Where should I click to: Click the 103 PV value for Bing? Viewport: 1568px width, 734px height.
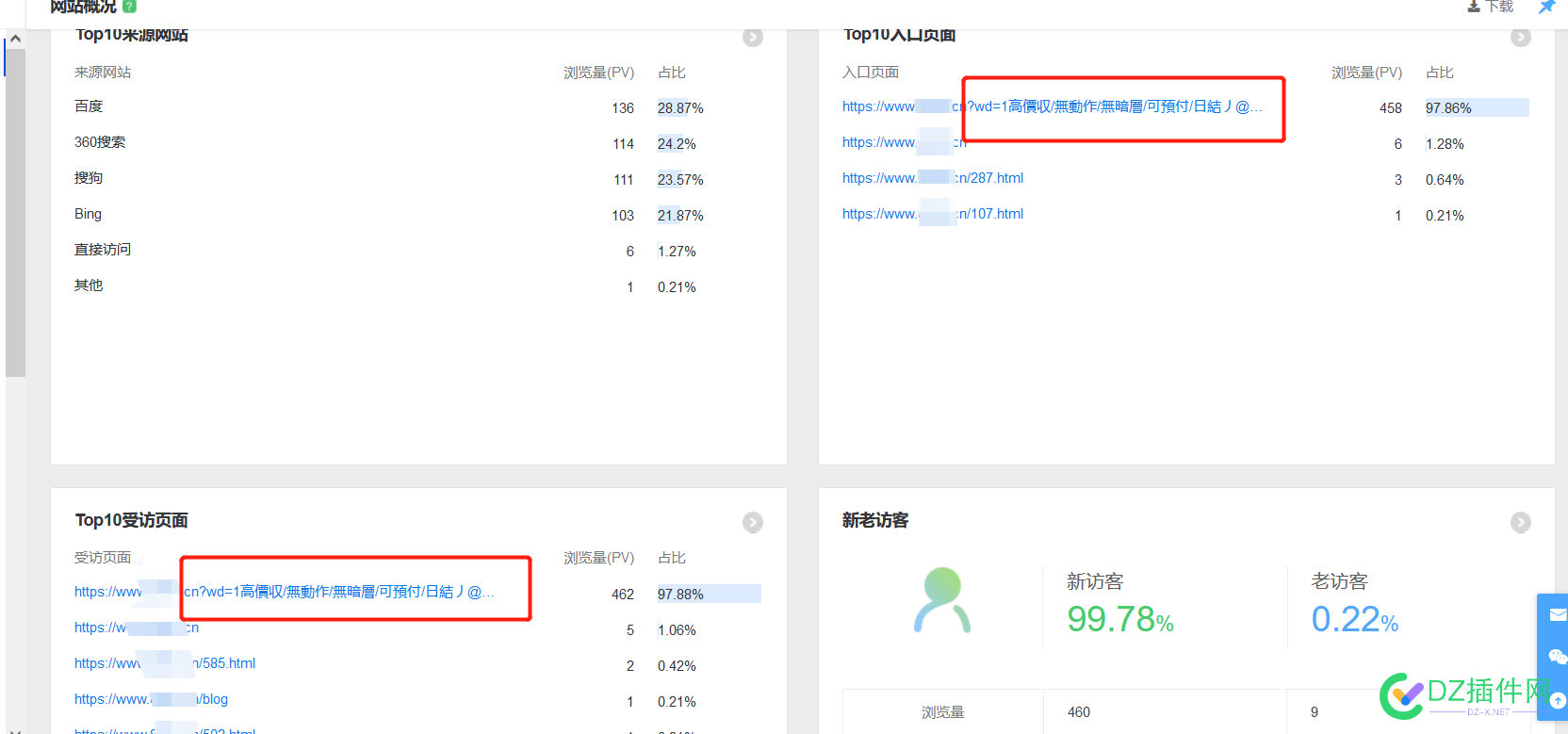click(x=623, y=216)
